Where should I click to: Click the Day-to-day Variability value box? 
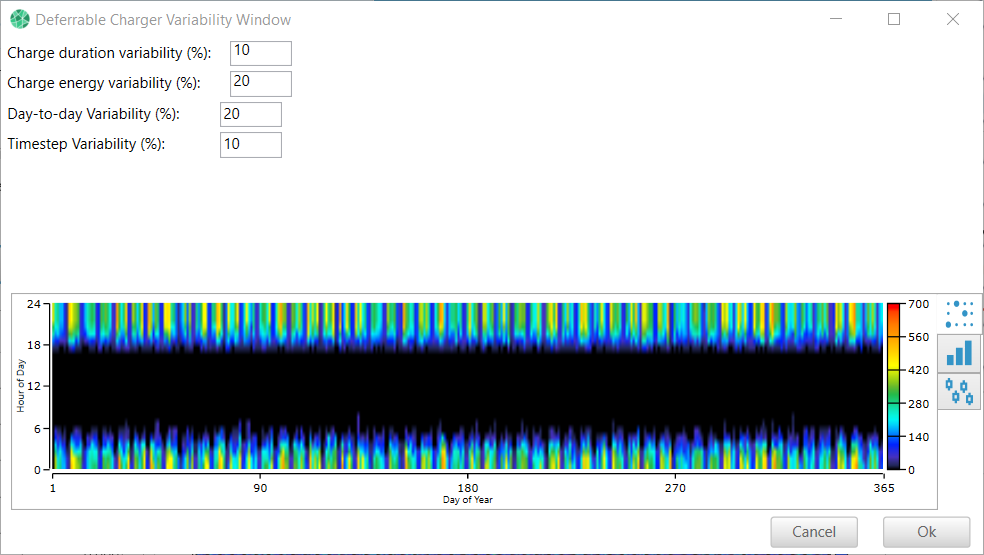[x=250, y=114]
